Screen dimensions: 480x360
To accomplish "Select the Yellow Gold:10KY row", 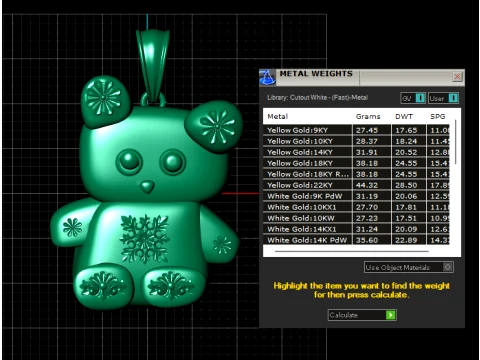I will [x=356, y=141].
